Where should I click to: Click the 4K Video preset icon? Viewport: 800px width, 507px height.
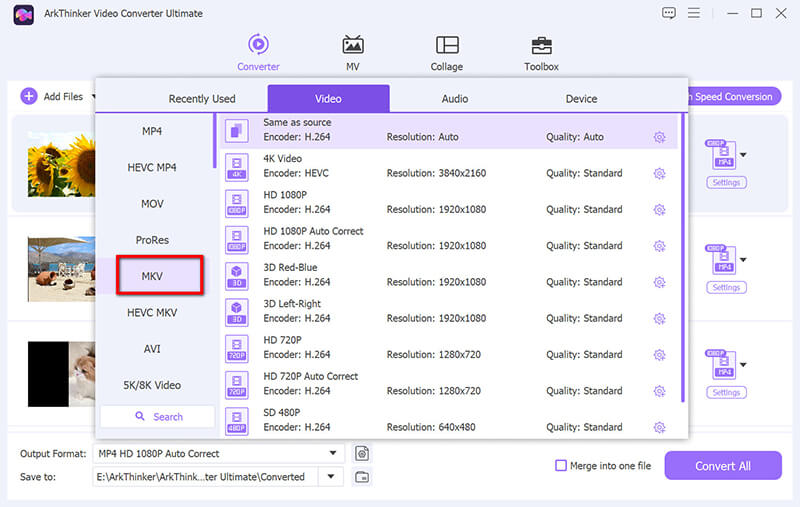click(237, 167)
